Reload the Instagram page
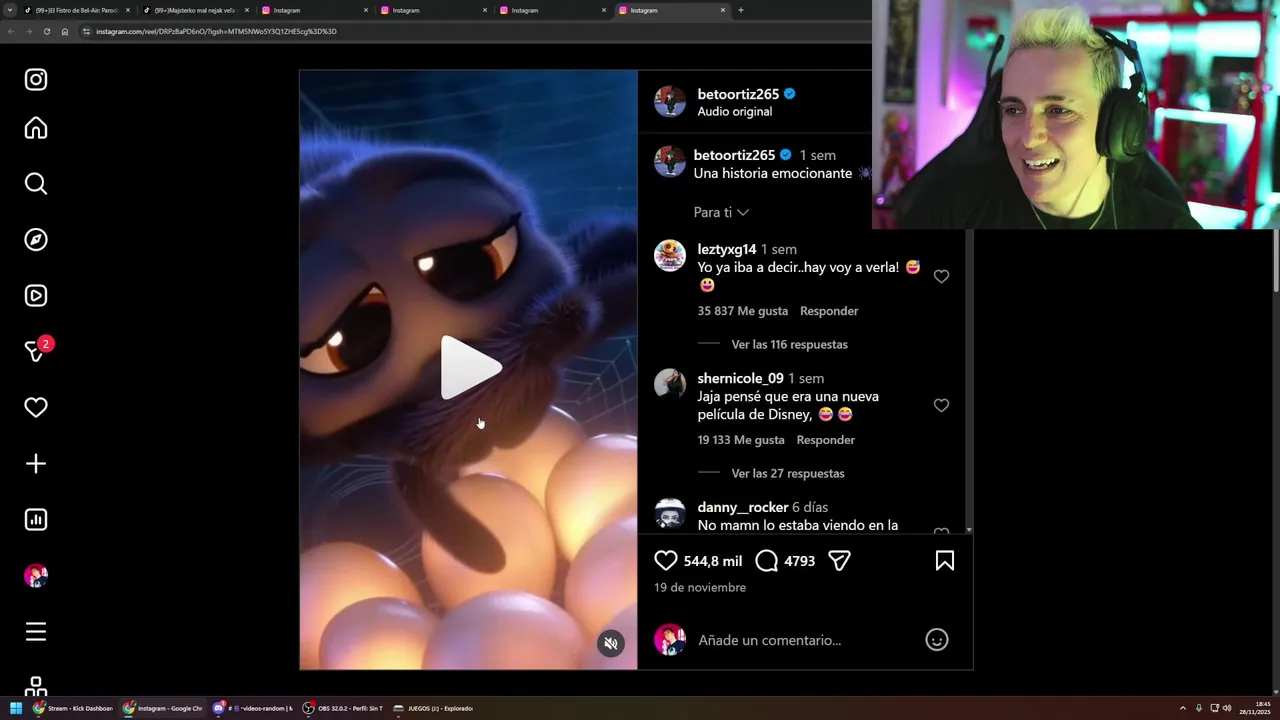 click(x=46, y=31)
